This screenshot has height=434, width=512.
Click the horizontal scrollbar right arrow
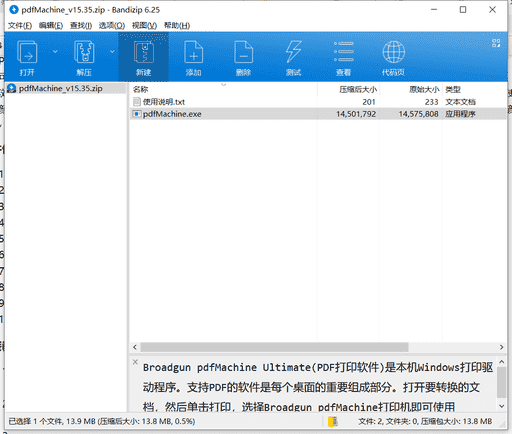[501, 347]
